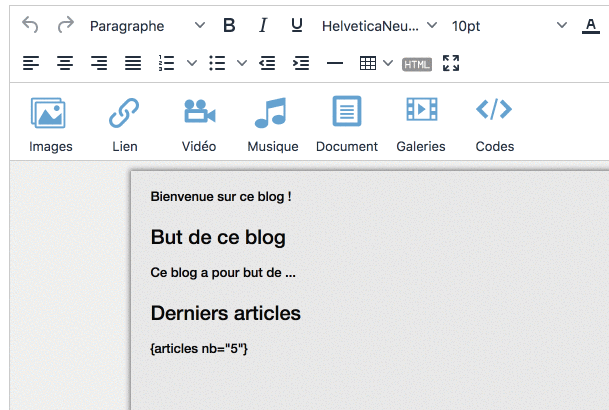
Task: Expand the table insert dropdown arrow
Action: click(x=388, y=63)
